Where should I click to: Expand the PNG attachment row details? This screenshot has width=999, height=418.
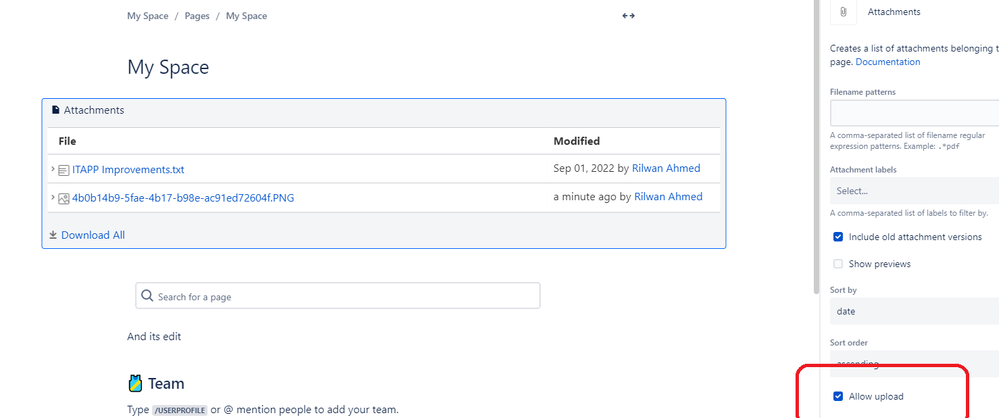click(x=52, y=198)
